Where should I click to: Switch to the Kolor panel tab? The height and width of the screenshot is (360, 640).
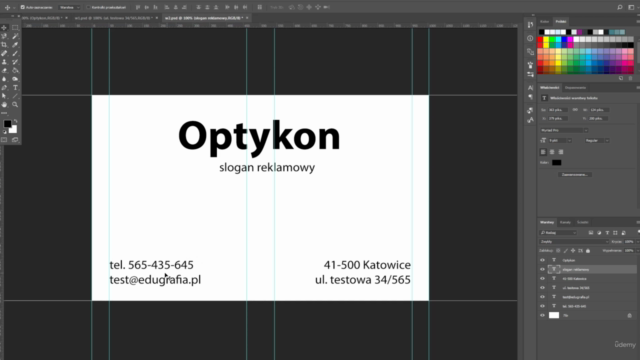click(544, 22)
